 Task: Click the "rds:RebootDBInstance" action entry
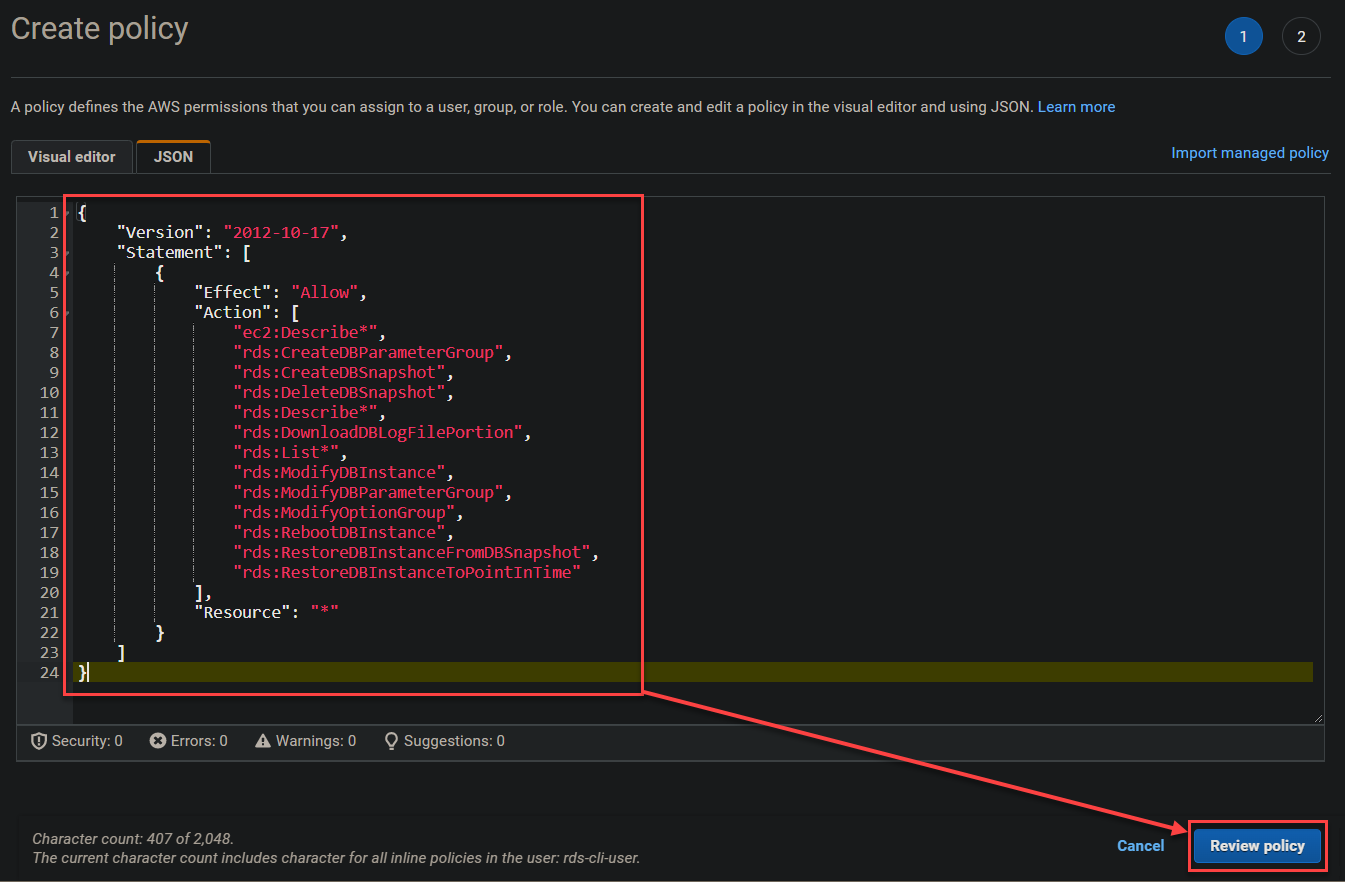pos(341,533)
